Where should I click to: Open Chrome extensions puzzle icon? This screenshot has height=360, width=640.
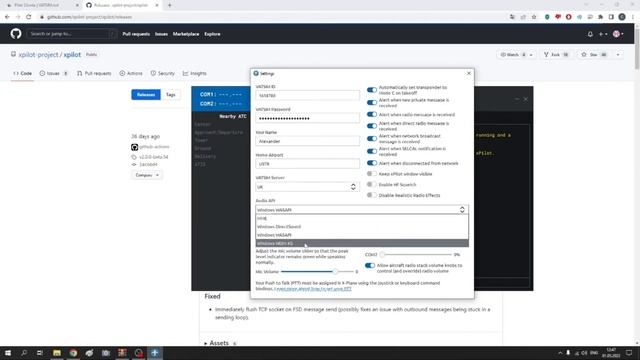pyautogui.click(x=600, y=17)
